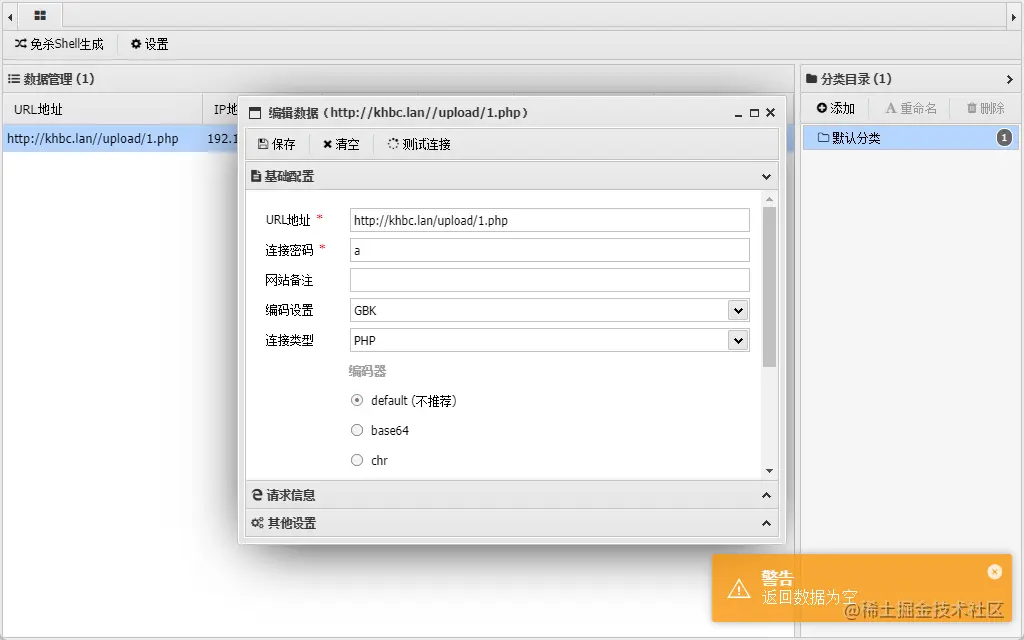Click the 重命名 rename button
The height and width of the screenshot is (640, 1024).
click(910, 108)
